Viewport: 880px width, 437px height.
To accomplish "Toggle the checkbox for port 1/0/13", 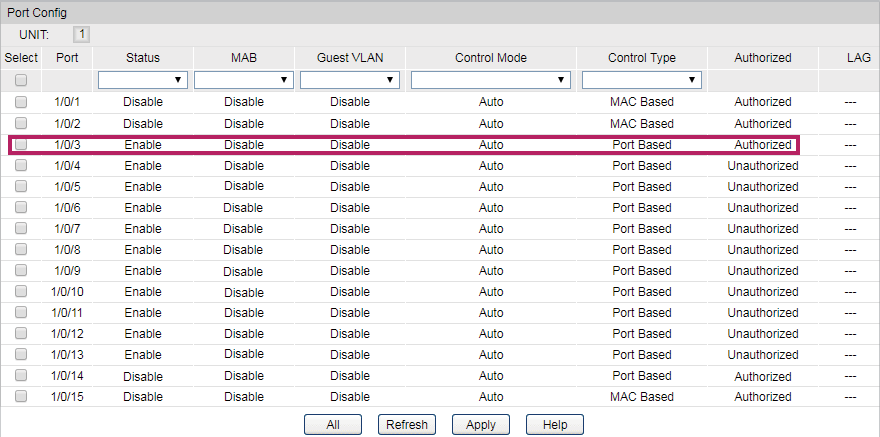I will pos(21,355).
